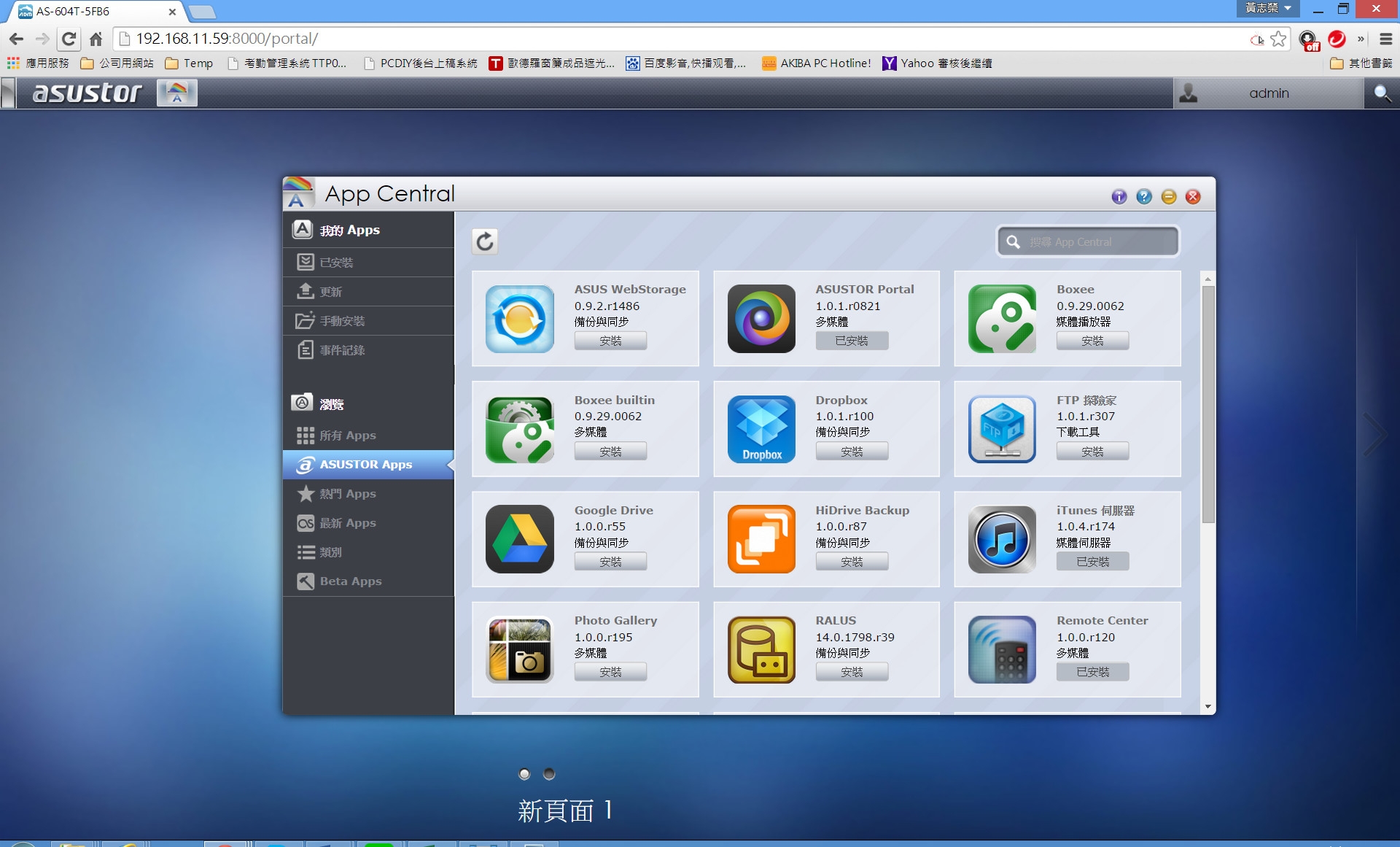The width and height of the screenshot is (1400, 847).
Task: Click the admin user icon
Action: click(1189, 93)
